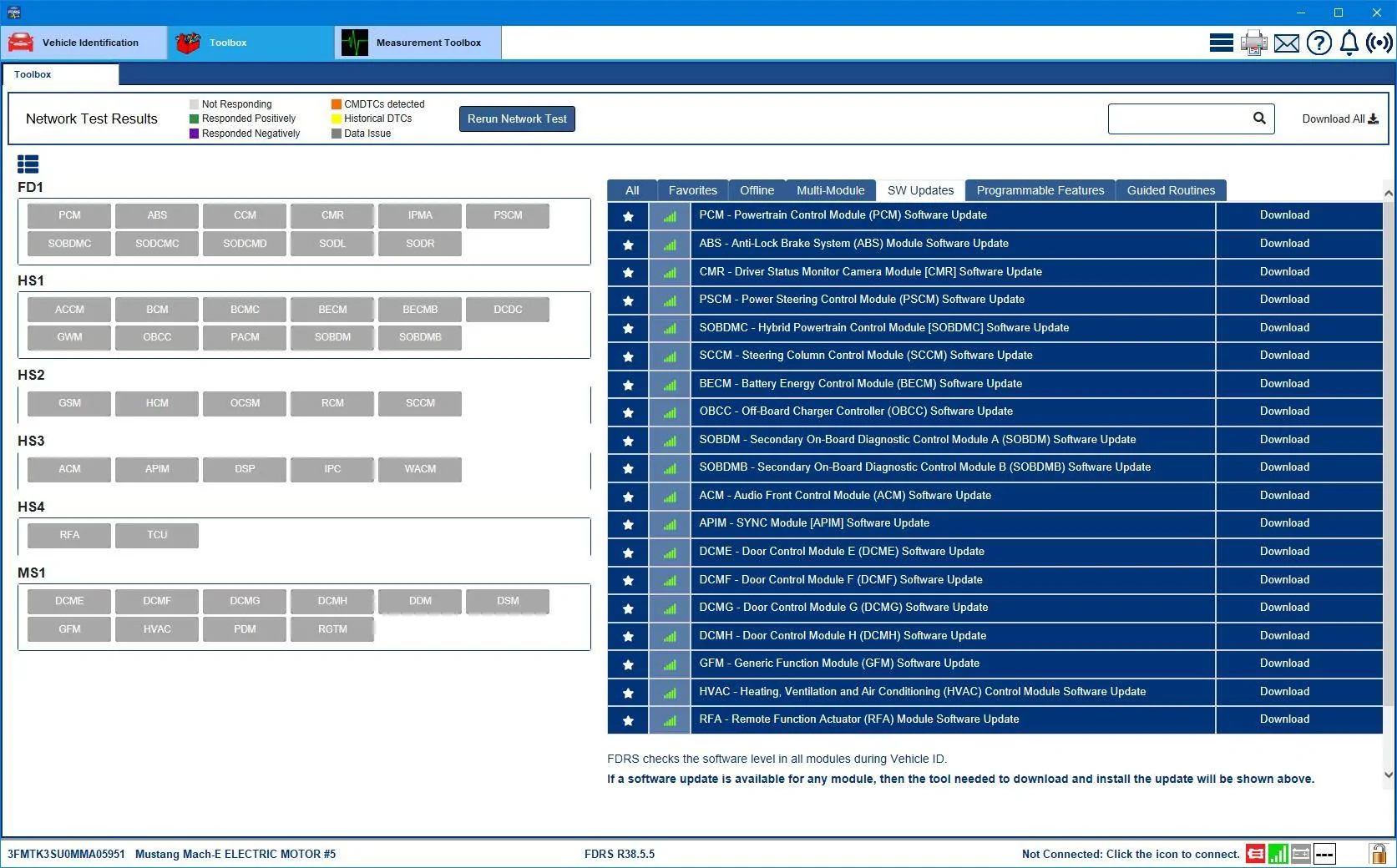The width and height of the screenshot is (1397, 868).
Task: Click signal bars icon for HVAC row
Action: [x=670, y=693]
